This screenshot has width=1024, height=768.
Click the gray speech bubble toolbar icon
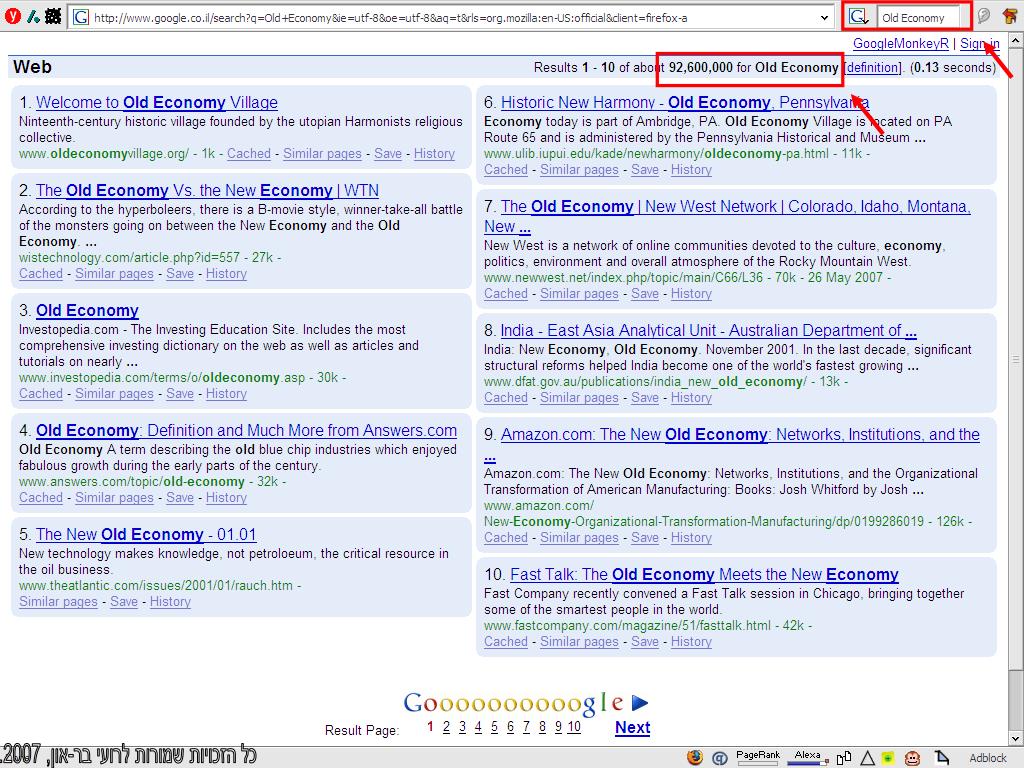pyautogui.click(x=984, y=16)
